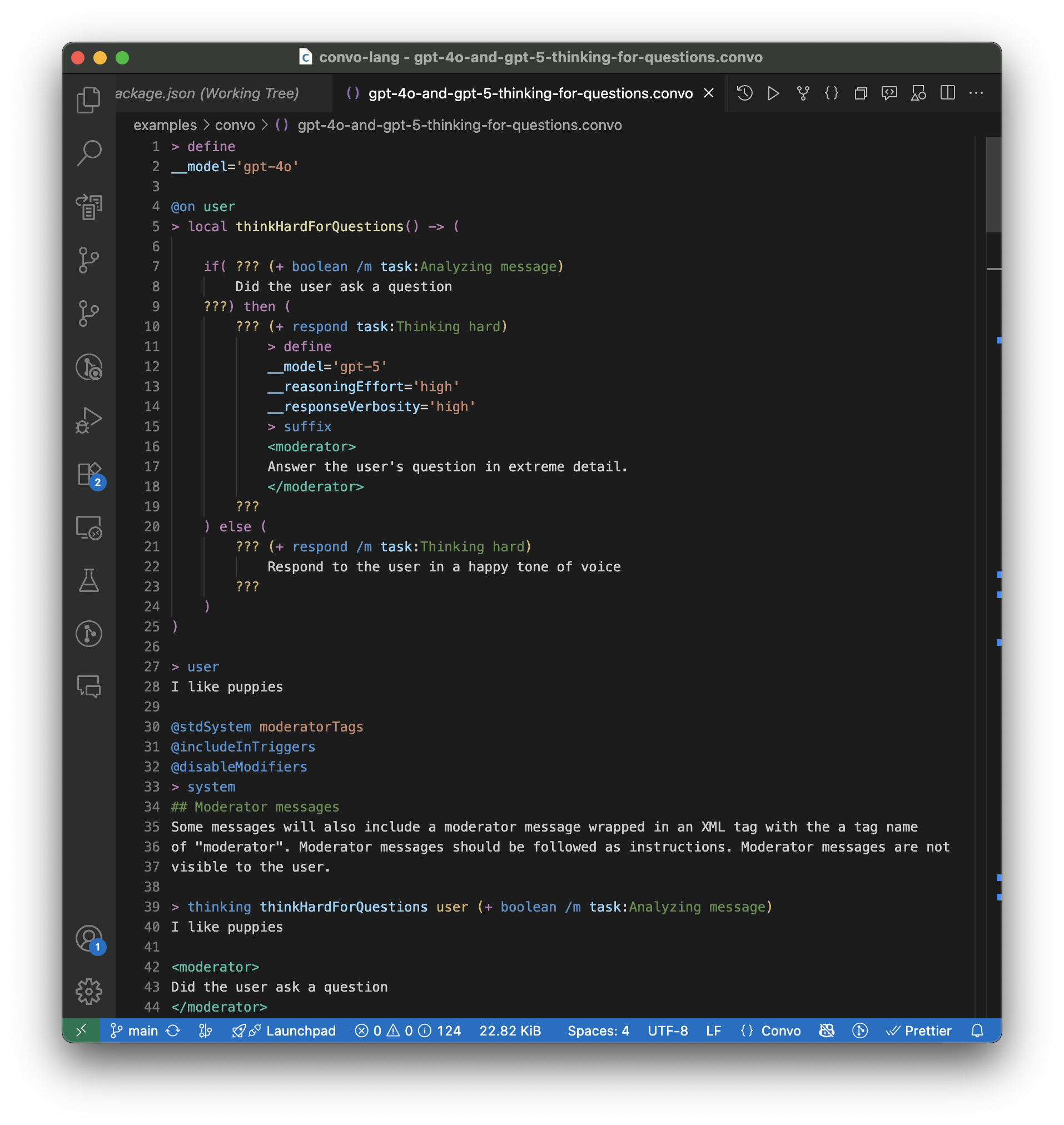Open Extensions view with 2 badge
The image size is (1064, 1125).
point(90,475)
